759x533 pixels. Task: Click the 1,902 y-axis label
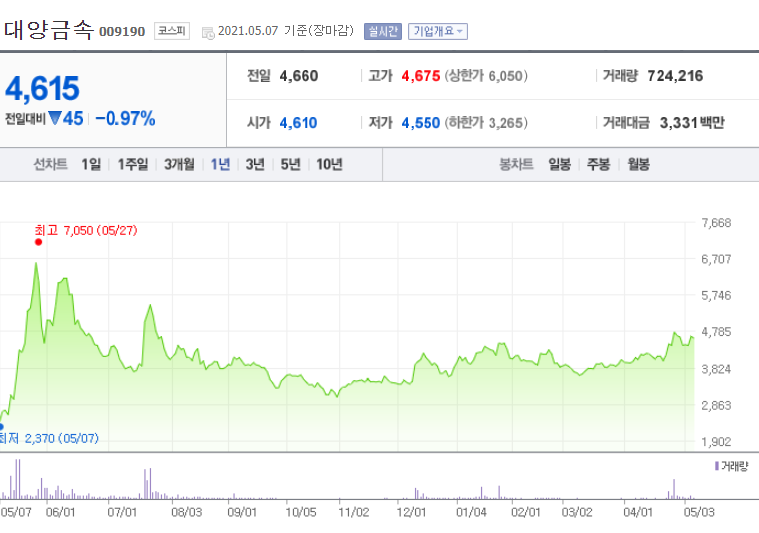[716, 442]
